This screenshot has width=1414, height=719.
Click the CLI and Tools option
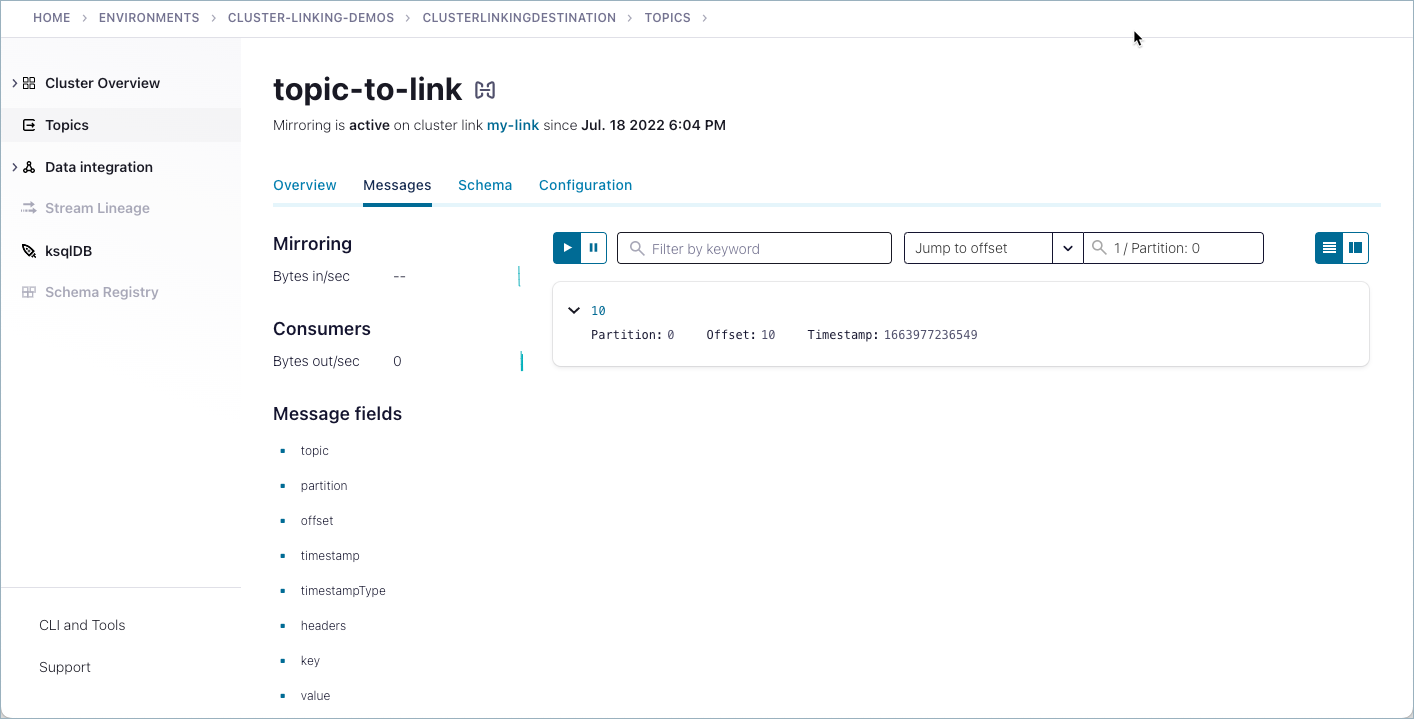pyautogui.click(x=82, y=625)
